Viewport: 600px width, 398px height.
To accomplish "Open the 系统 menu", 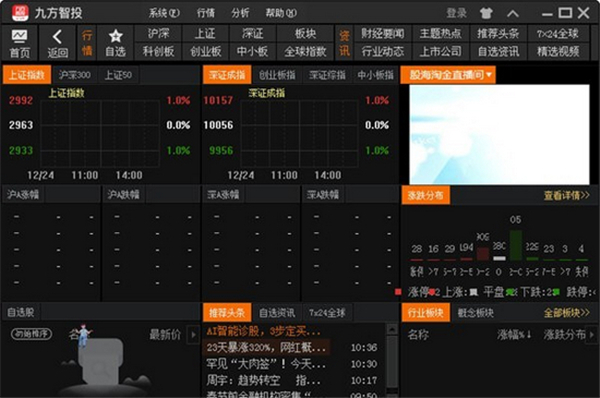I will [164, 13].
